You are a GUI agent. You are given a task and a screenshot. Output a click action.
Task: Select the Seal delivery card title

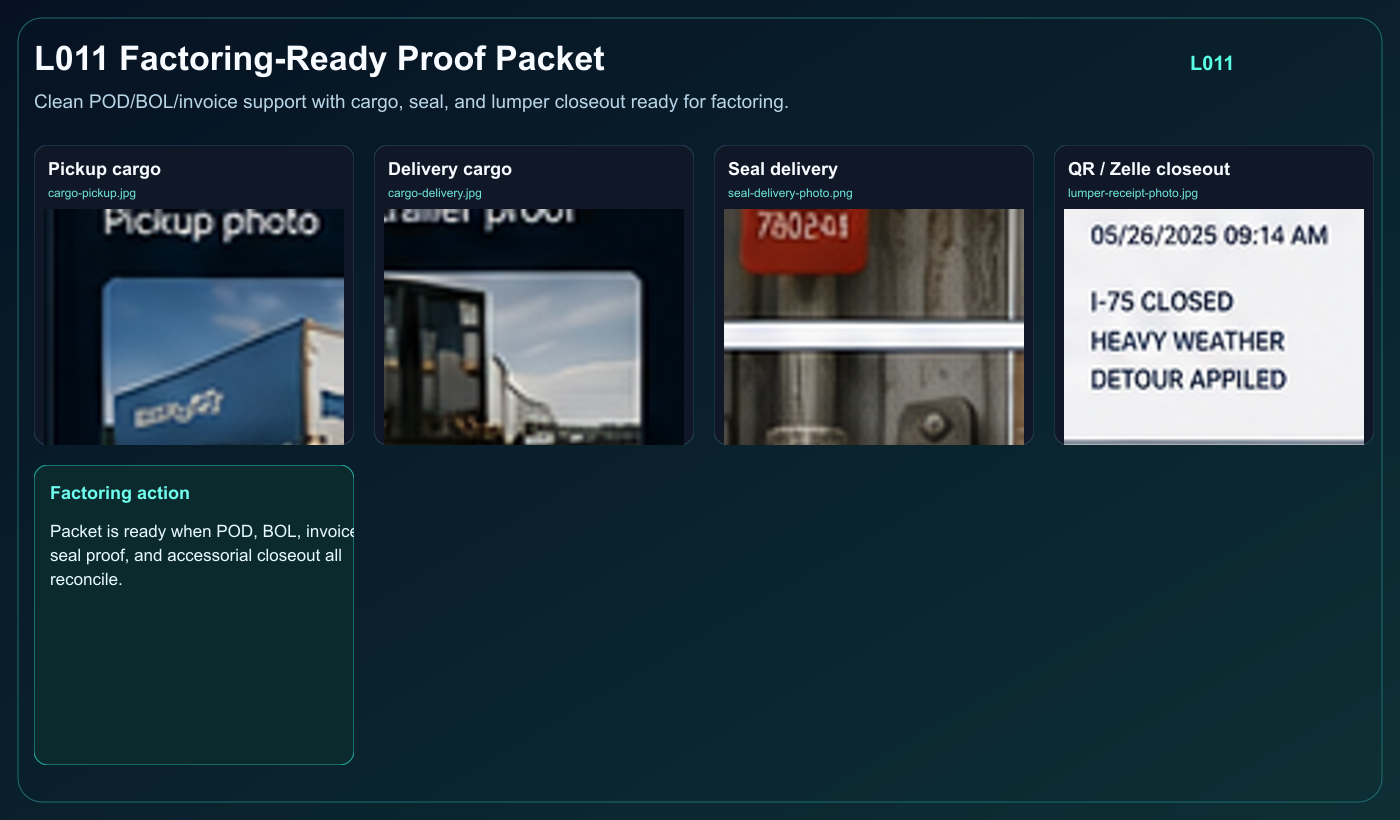click(x=783, y=169)
